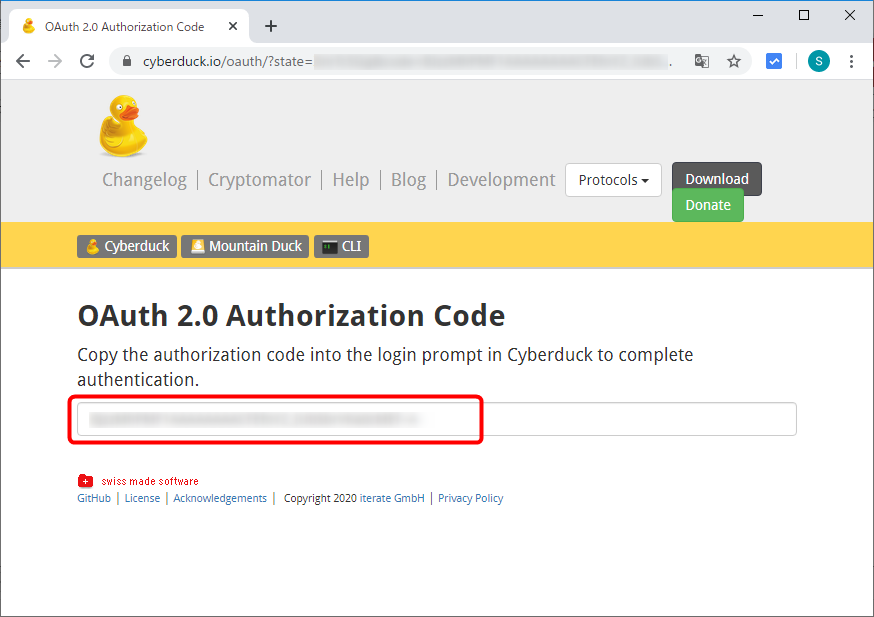Click the swiss made software badge
This screenshot has height=617, width=874.
138,481
